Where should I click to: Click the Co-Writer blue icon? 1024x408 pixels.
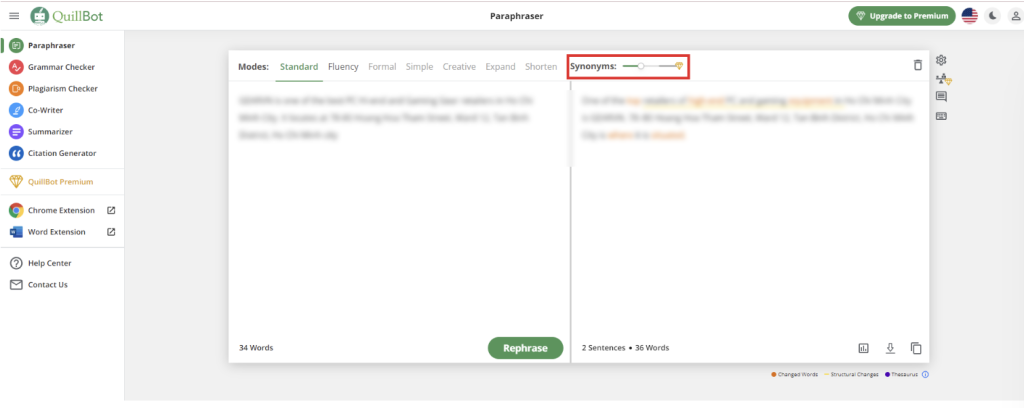coord(16,110)
